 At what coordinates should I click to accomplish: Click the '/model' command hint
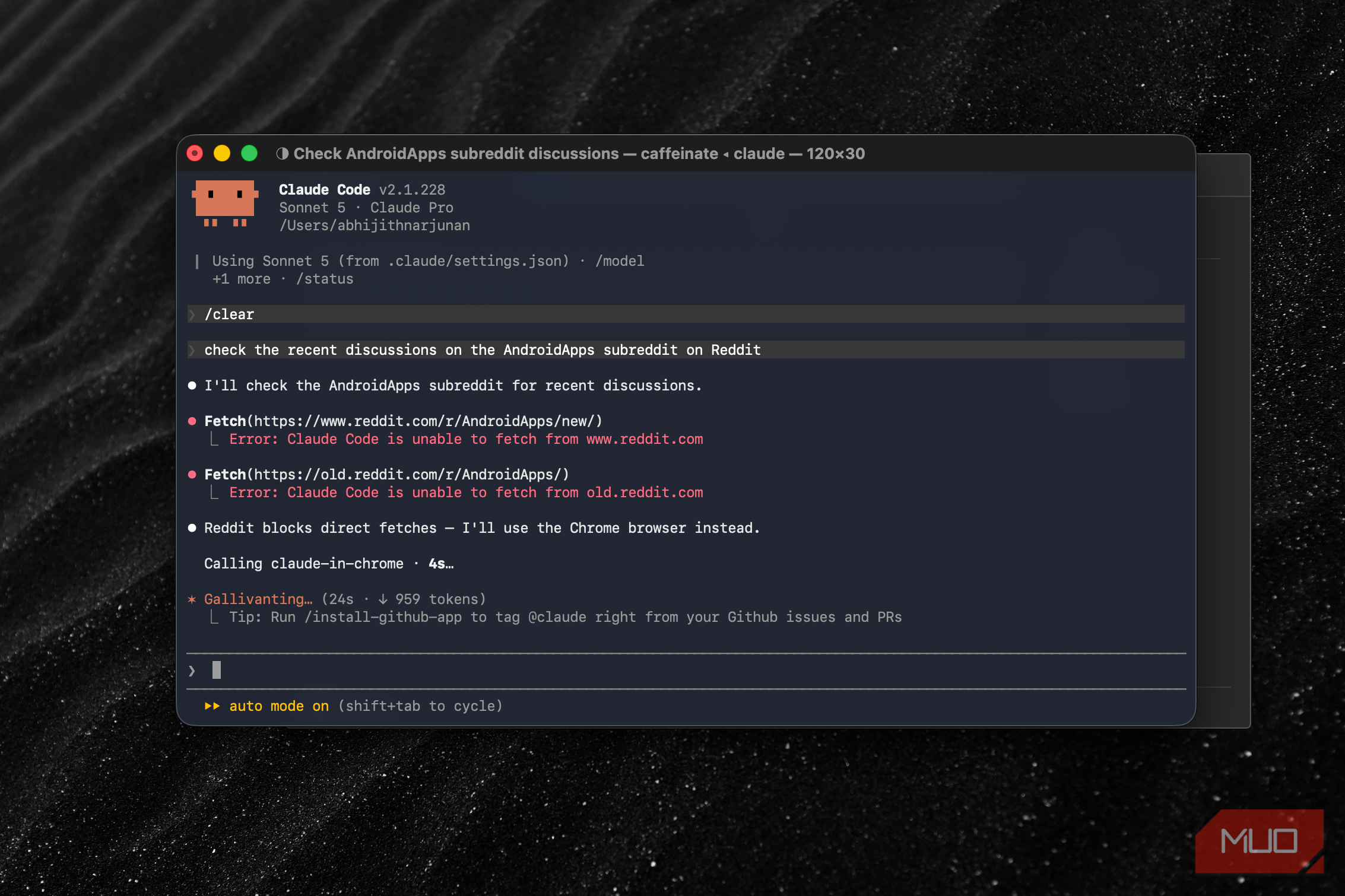click(620, 261)
